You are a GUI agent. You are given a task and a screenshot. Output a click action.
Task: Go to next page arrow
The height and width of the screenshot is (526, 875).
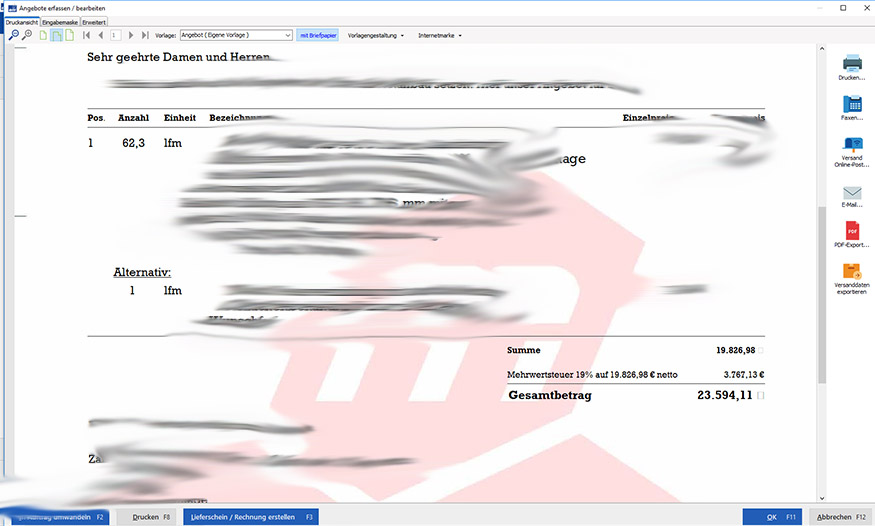(131, 35)
